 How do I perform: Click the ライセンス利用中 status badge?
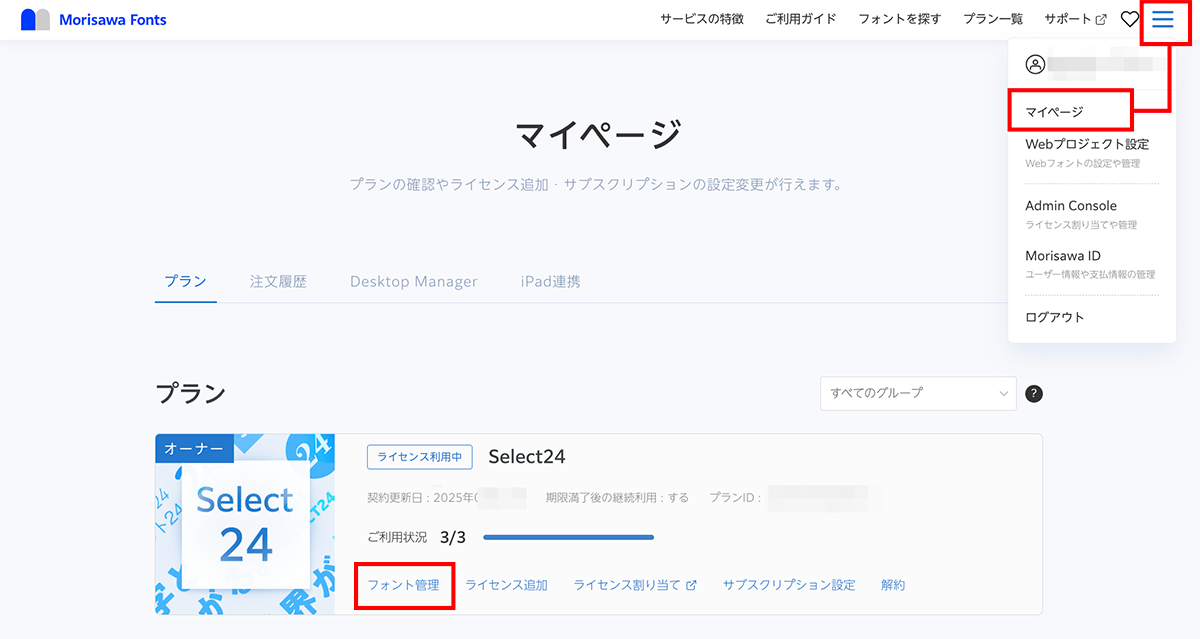coord(420,457)
